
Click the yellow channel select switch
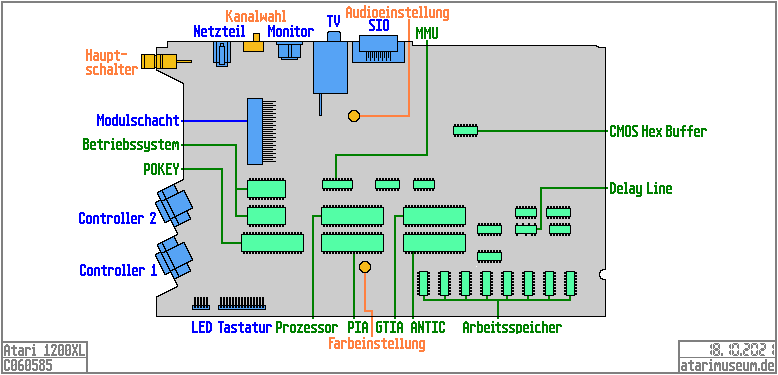(254, 44)
